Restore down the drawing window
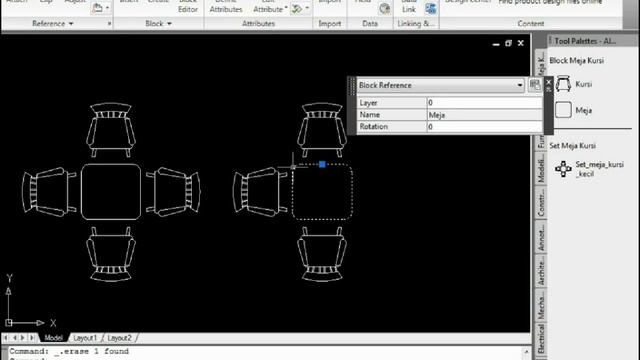640x360 pixels. (508, 43)
